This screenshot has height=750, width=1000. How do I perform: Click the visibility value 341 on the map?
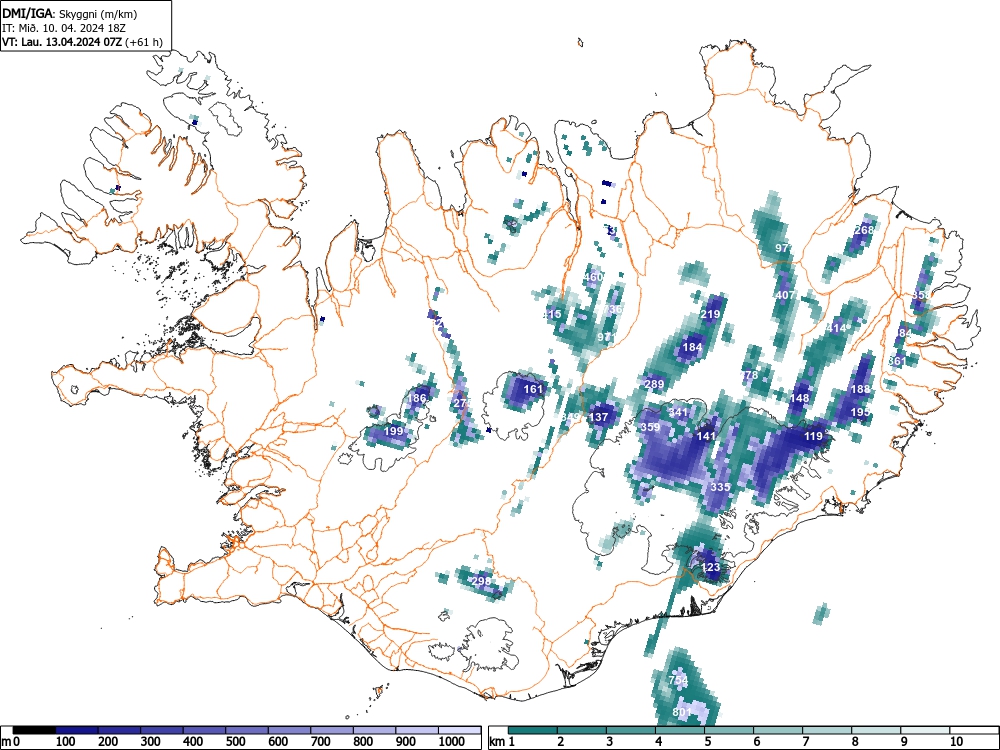(678, 413)
